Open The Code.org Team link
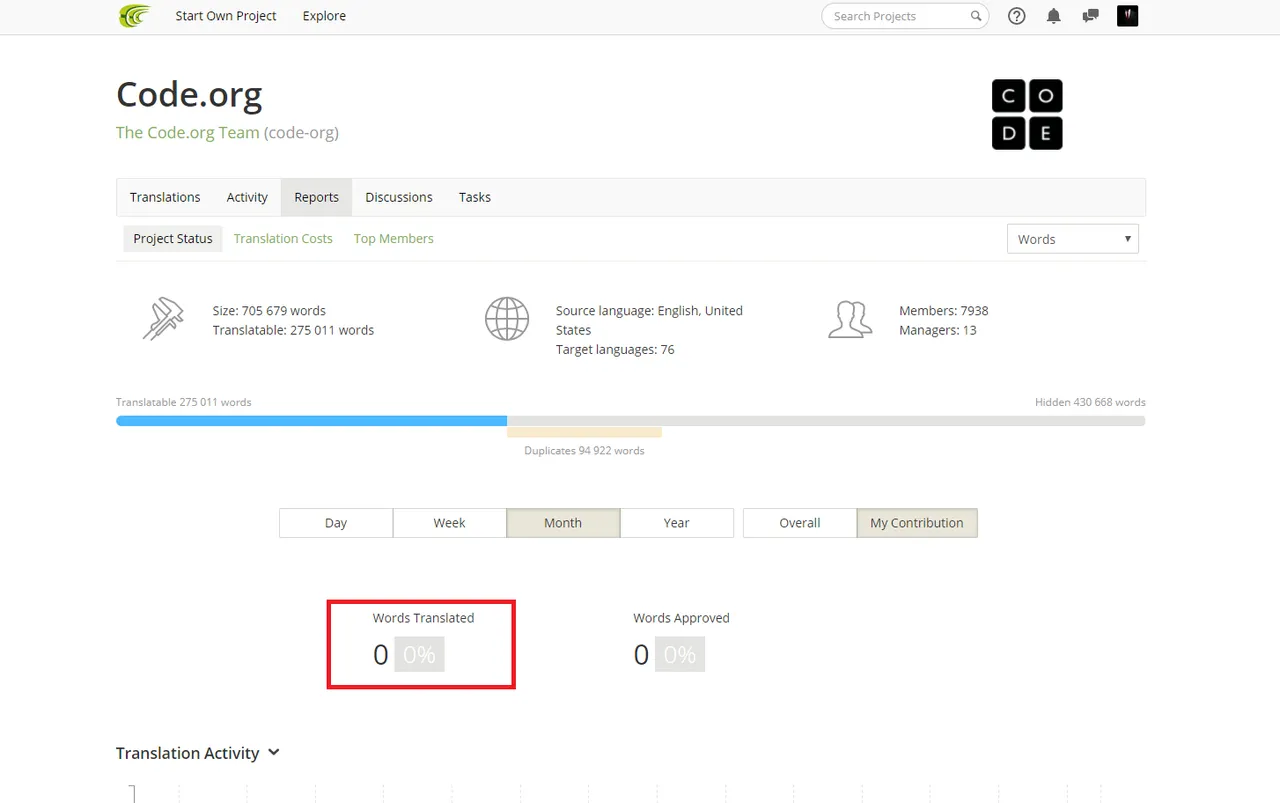Image resolution: width=1280 pixels, height=803 pixels. click(x=188, y=132)
